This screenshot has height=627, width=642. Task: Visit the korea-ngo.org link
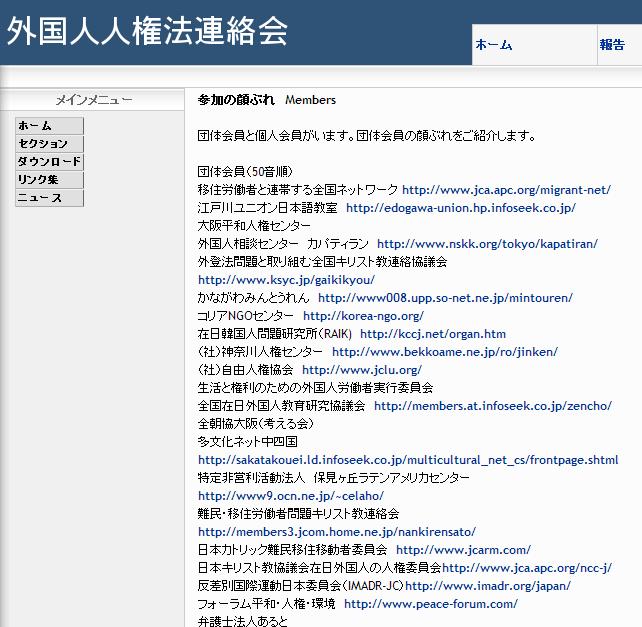[x=364, y=316]
